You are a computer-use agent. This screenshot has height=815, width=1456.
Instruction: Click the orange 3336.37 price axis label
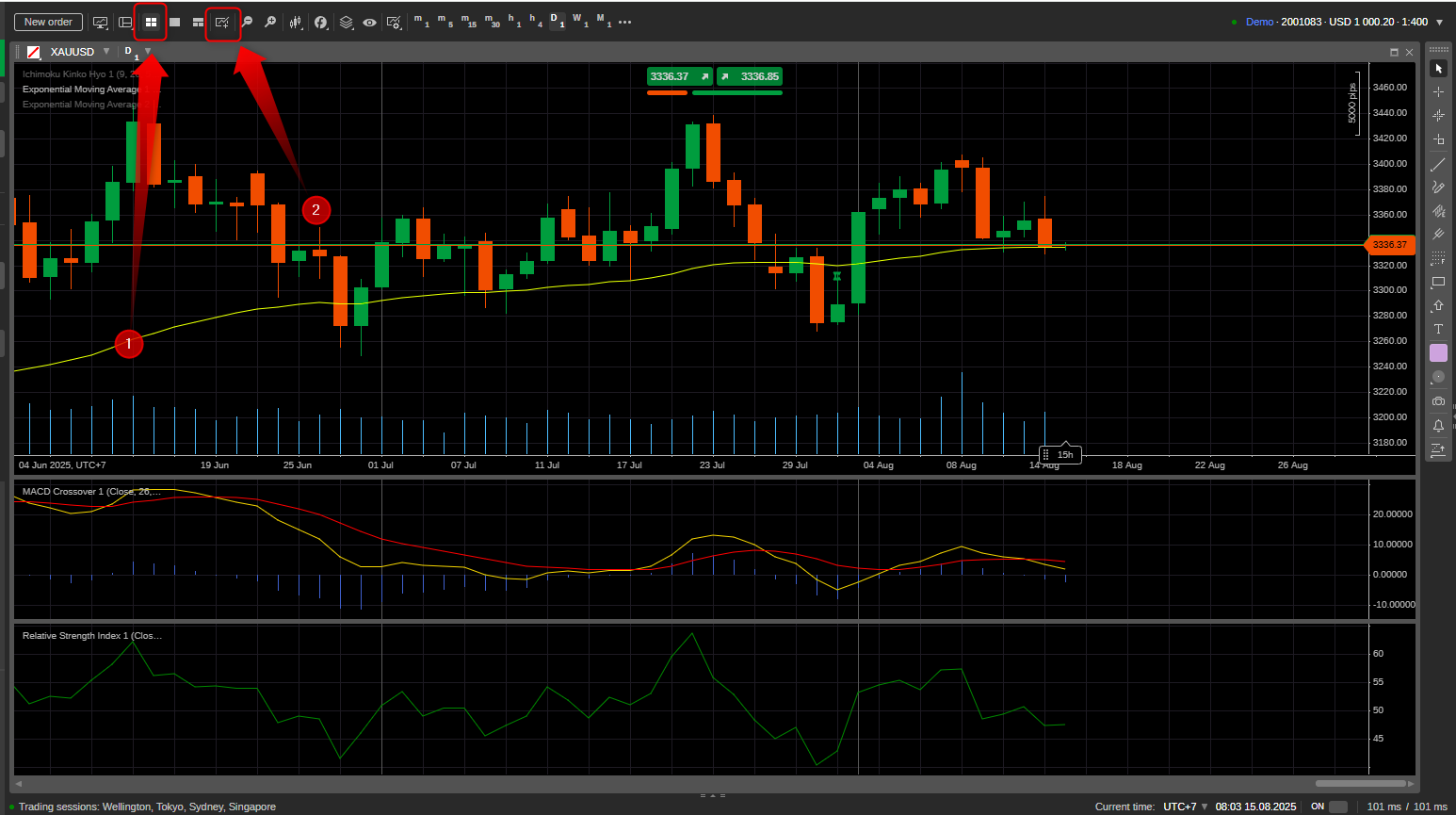pos(1390,245)
